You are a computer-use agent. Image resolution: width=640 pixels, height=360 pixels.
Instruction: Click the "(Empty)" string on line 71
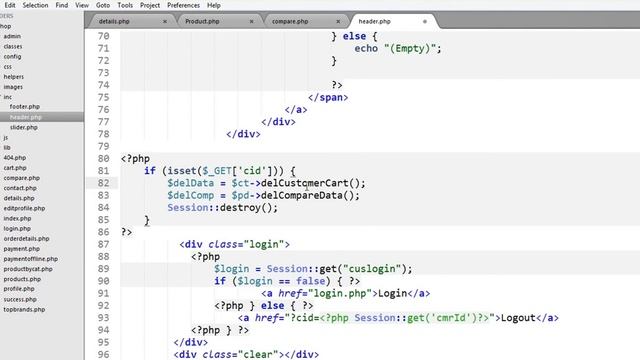point(410,49)
